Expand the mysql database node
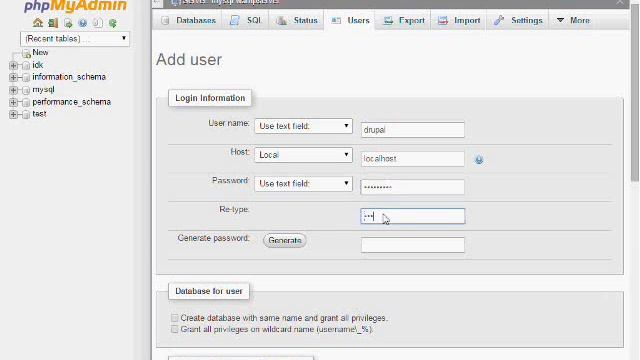This screenshot has height=360, width=640. (x=13, y=90)
